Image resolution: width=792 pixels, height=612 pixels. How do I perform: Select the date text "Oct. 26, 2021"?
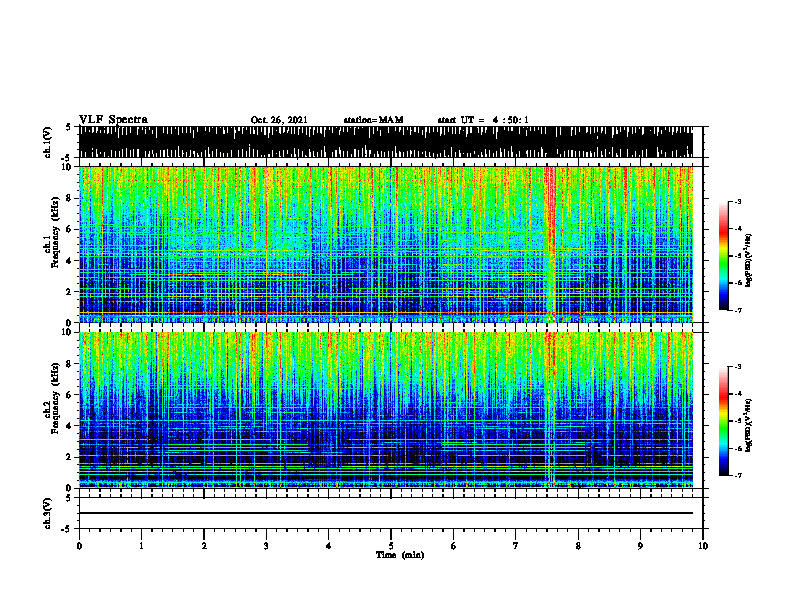(279, 120)
